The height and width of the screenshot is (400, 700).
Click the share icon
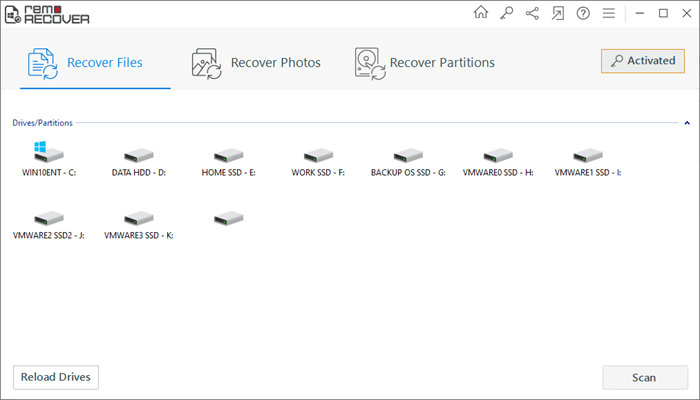[532, 14]
